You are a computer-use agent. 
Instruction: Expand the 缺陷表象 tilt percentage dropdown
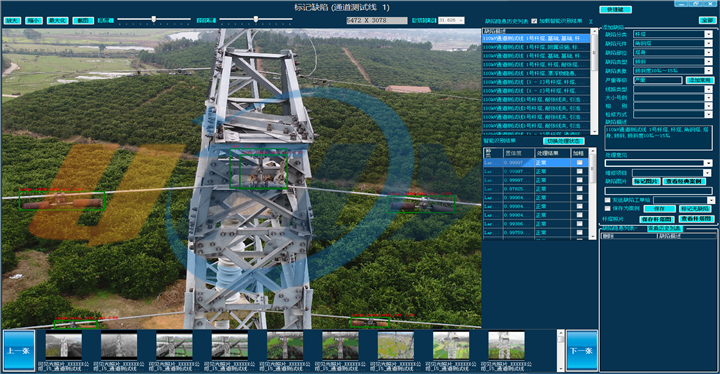[709, 71]
